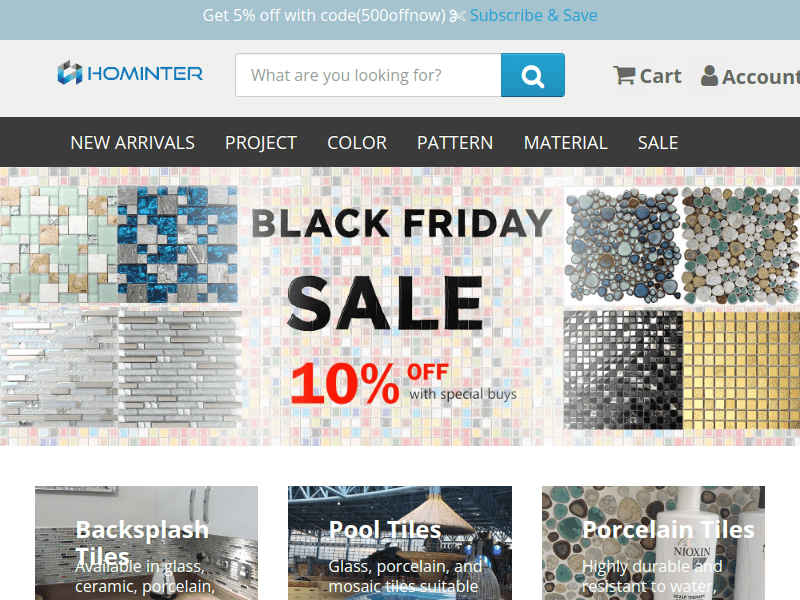
Task: Open the Backsplash Tiles category card
Action: point(146,543)
